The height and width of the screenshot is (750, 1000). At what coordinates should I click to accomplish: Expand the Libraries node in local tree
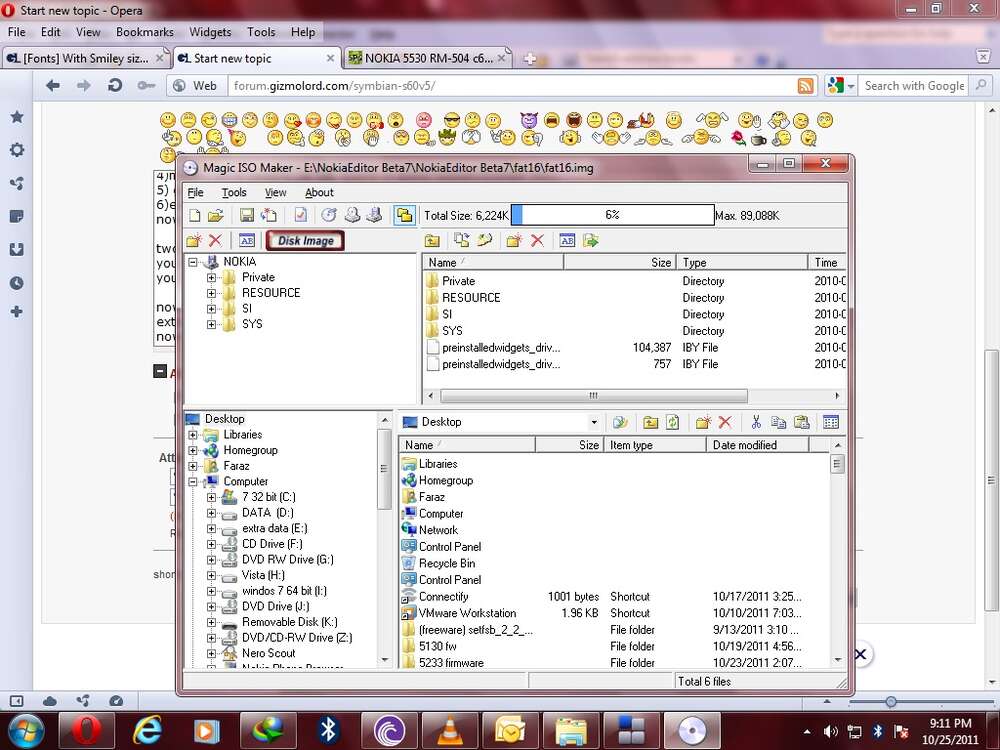pyautogui.click(x=193, y=435)
